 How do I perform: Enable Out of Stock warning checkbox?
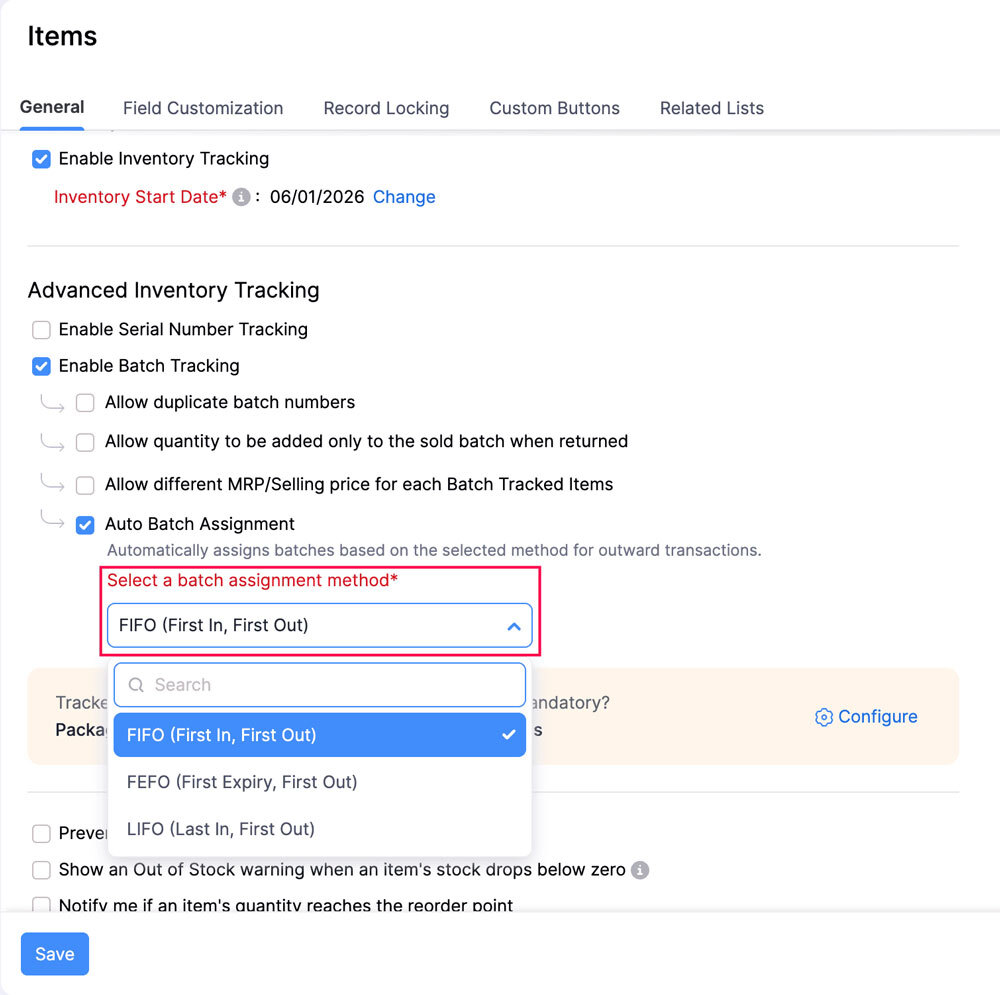click(41, 870)
